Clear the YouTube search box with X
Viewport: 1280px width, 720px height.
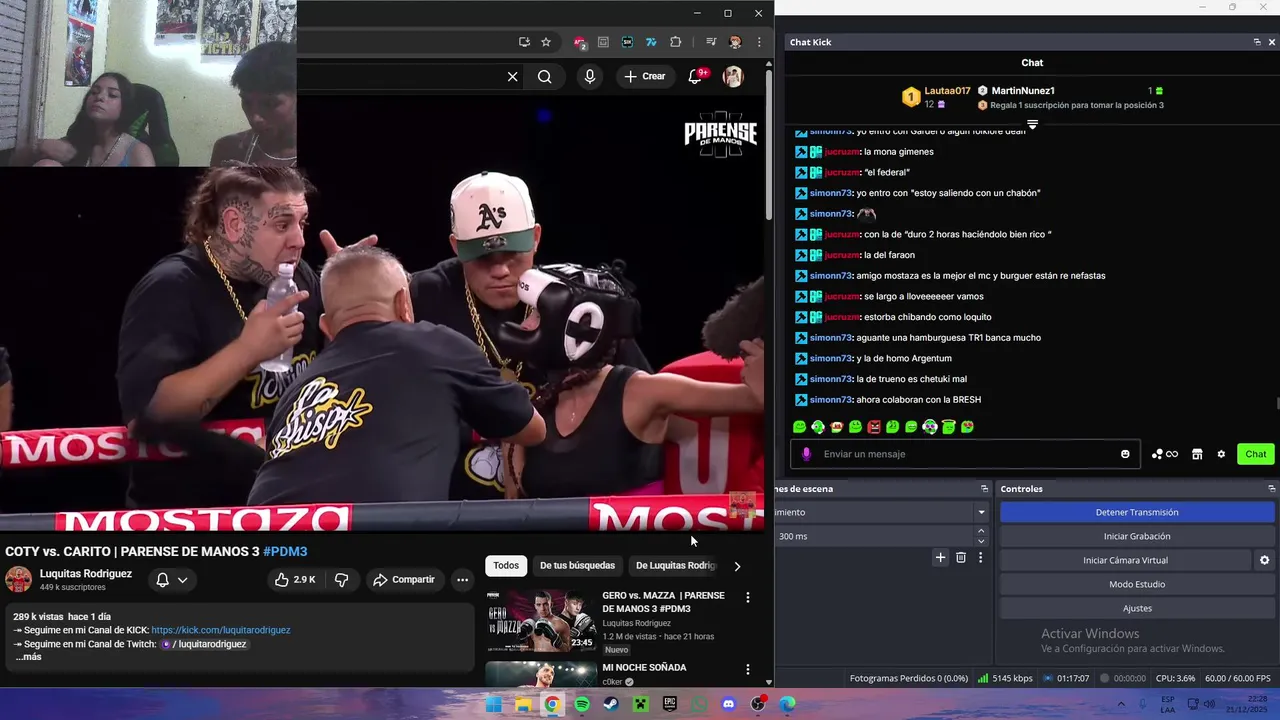point(512,76)
